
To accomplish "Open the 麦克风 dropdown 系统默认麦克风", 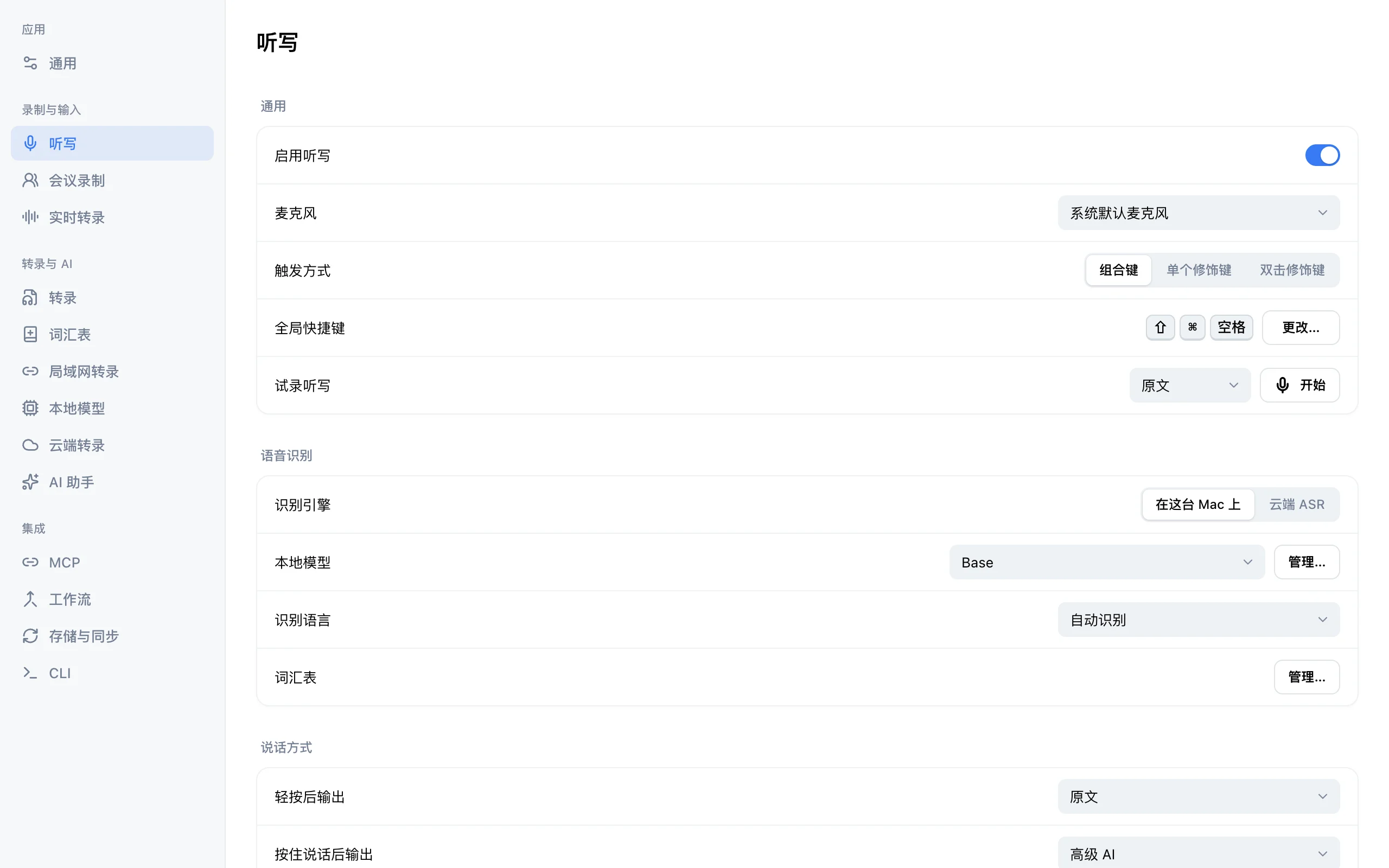I will (x=1199, y=213).
